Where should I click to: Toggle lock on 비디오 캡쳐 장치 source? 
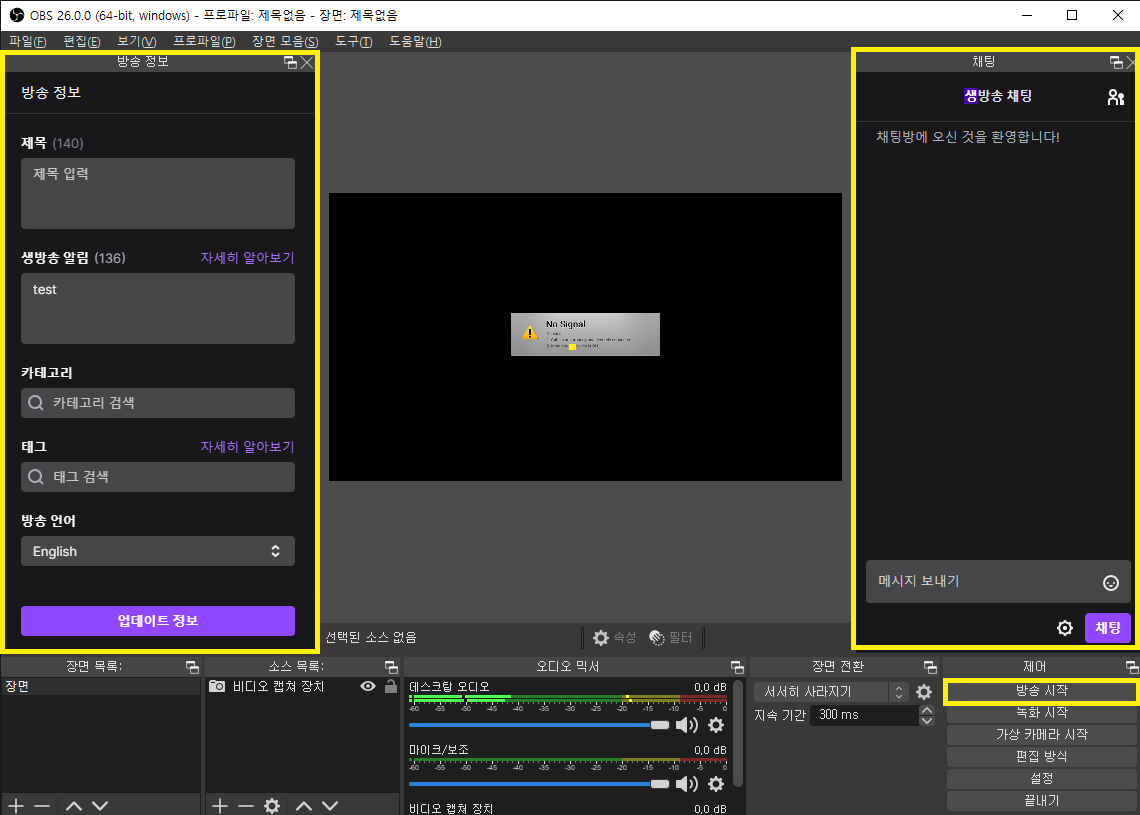click(x=391, y=686)
